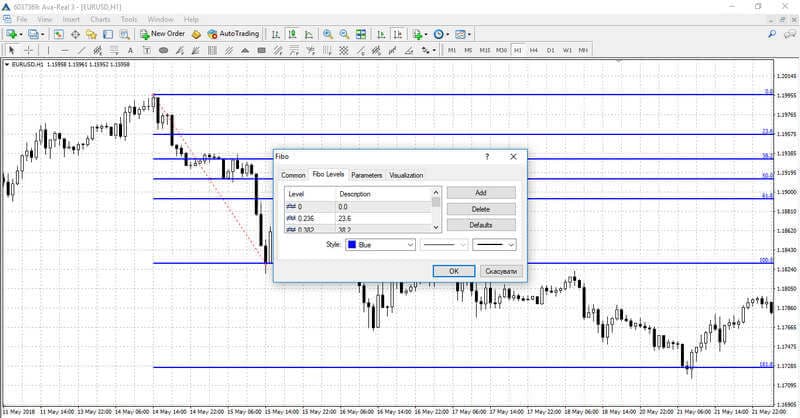Open the line style dropdown in Fibo dialog
This screenshot has width=800, height=418.
click(x=443, y=245)
